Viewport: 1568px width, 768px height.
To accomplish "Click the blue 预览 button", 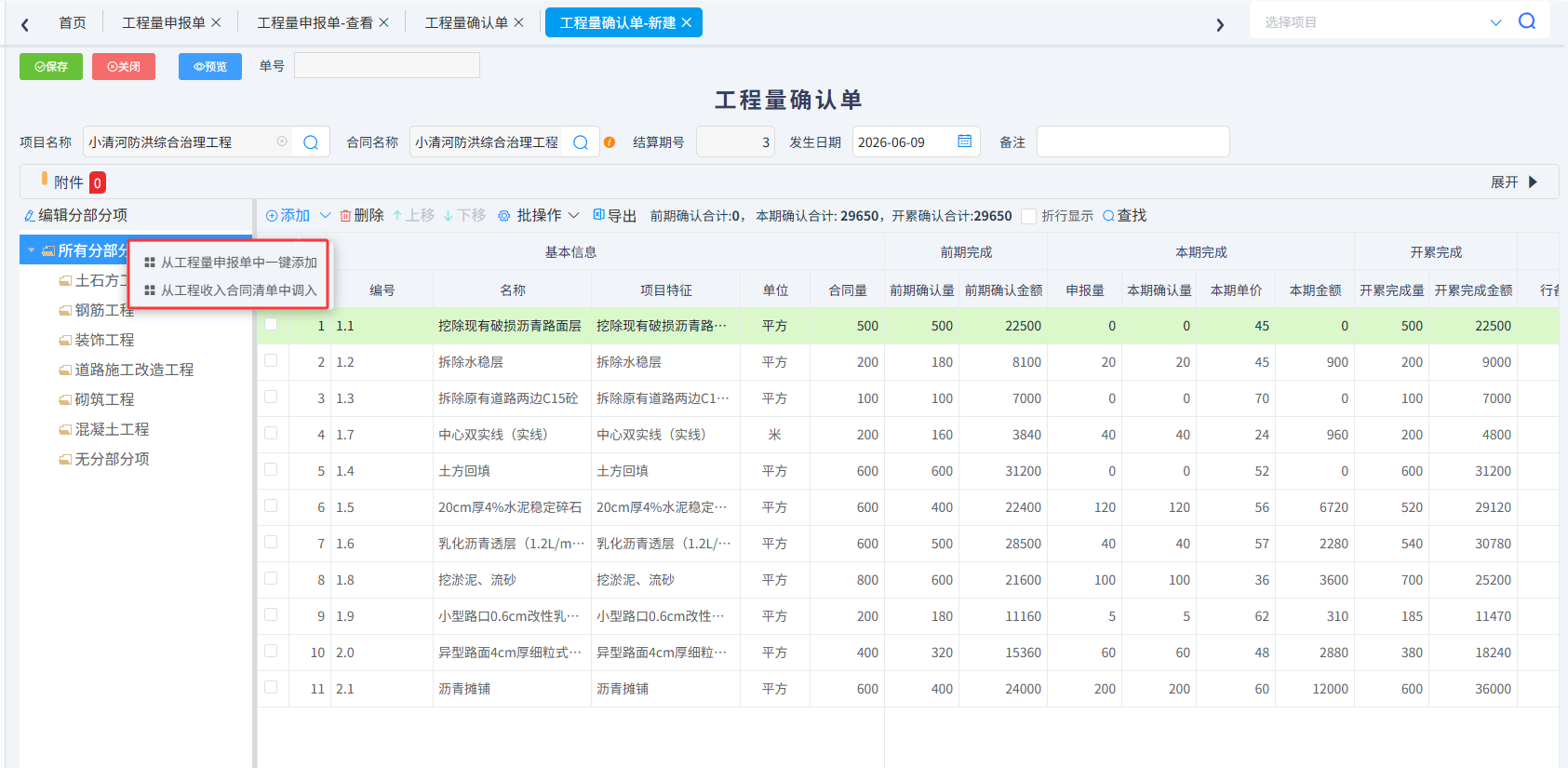I will [x=210, y=66].
